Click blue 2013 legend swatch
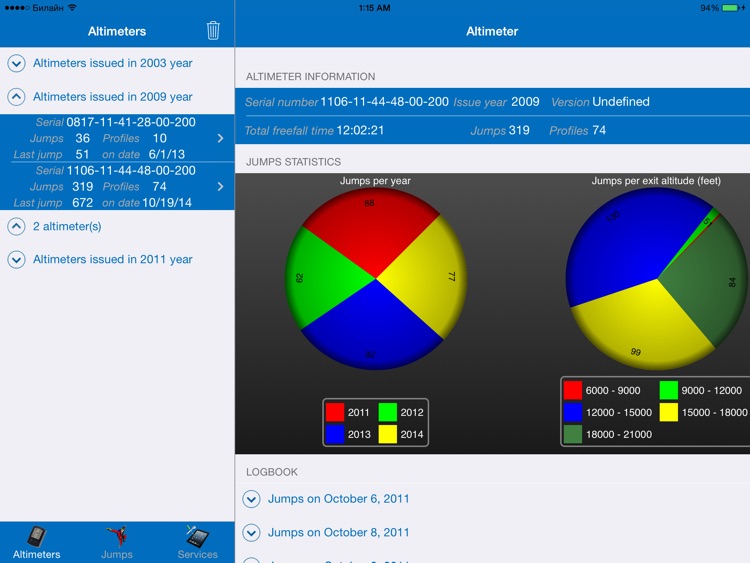This screenshot has width=750, height=563. tap(335, 434)
